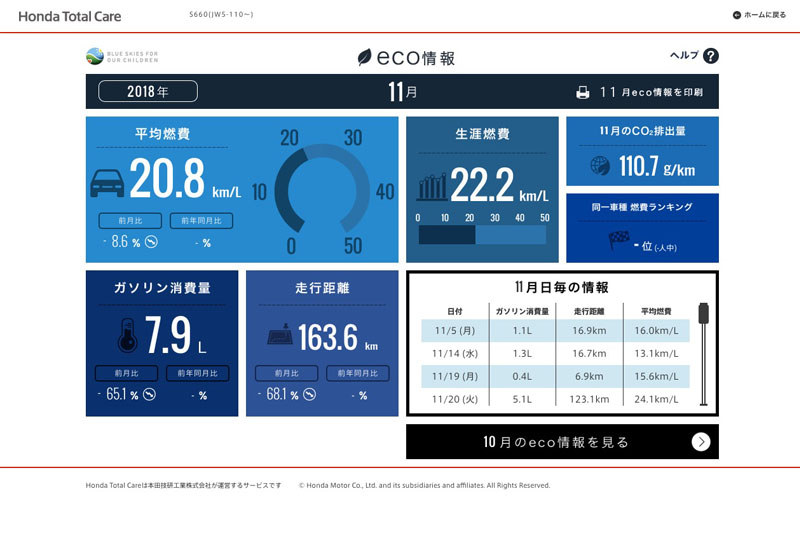
Task: Click the 110.7 g/km CO2 value
Action: click(657, 166)
